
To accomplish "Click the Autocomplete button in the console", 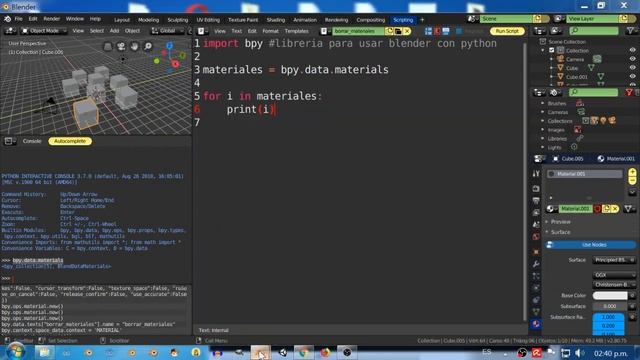I will (70, 141).
